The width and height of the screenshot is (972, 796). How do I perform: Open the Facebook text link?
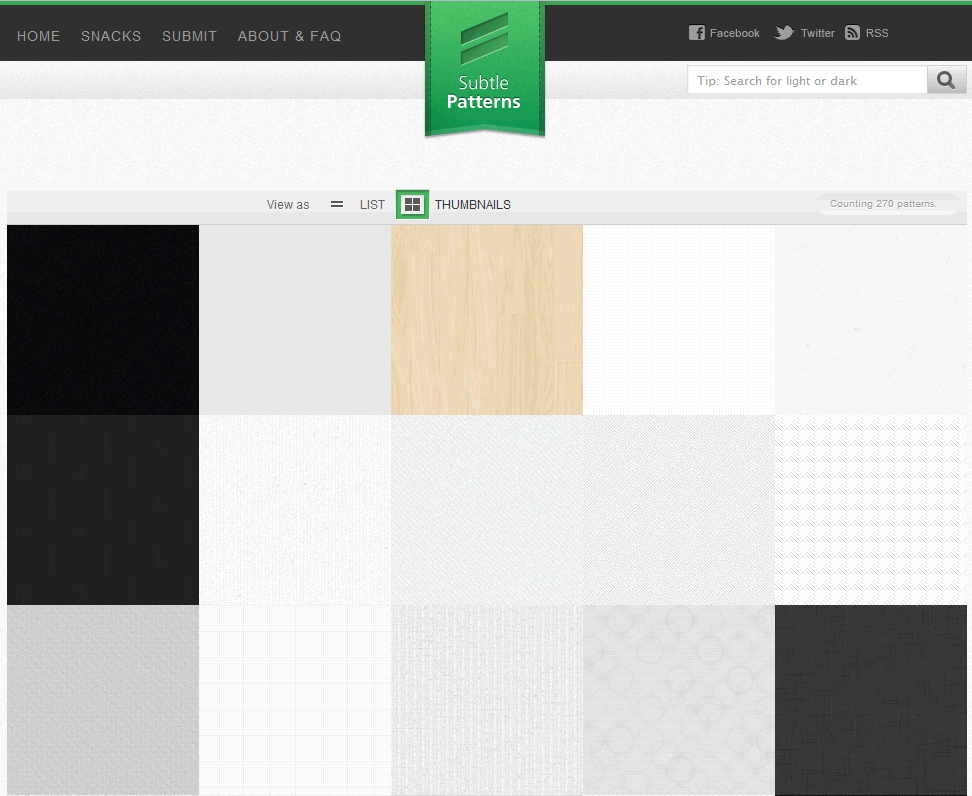735,33
